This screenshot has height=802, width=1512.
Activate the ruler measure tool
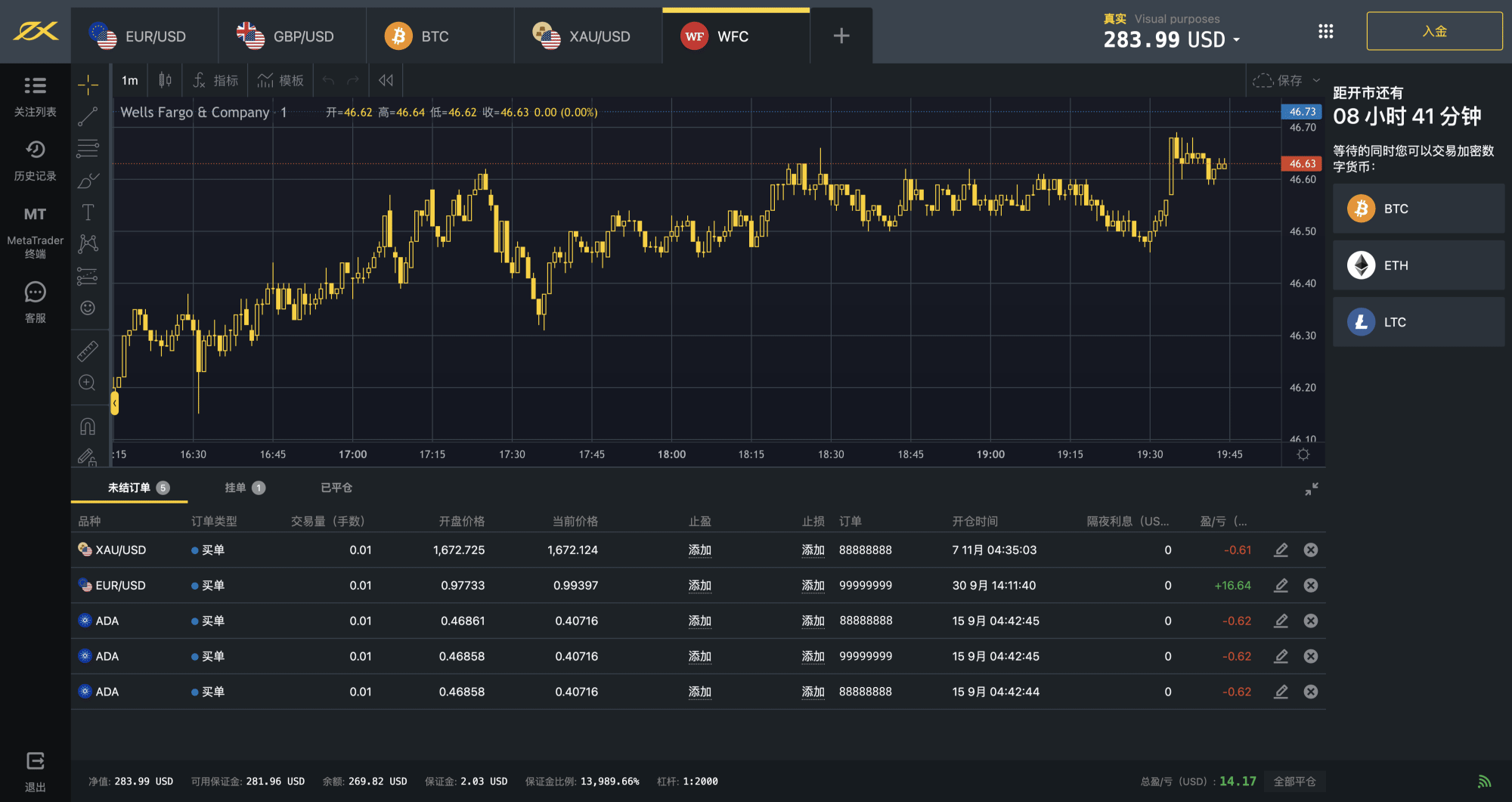[88, 351]
